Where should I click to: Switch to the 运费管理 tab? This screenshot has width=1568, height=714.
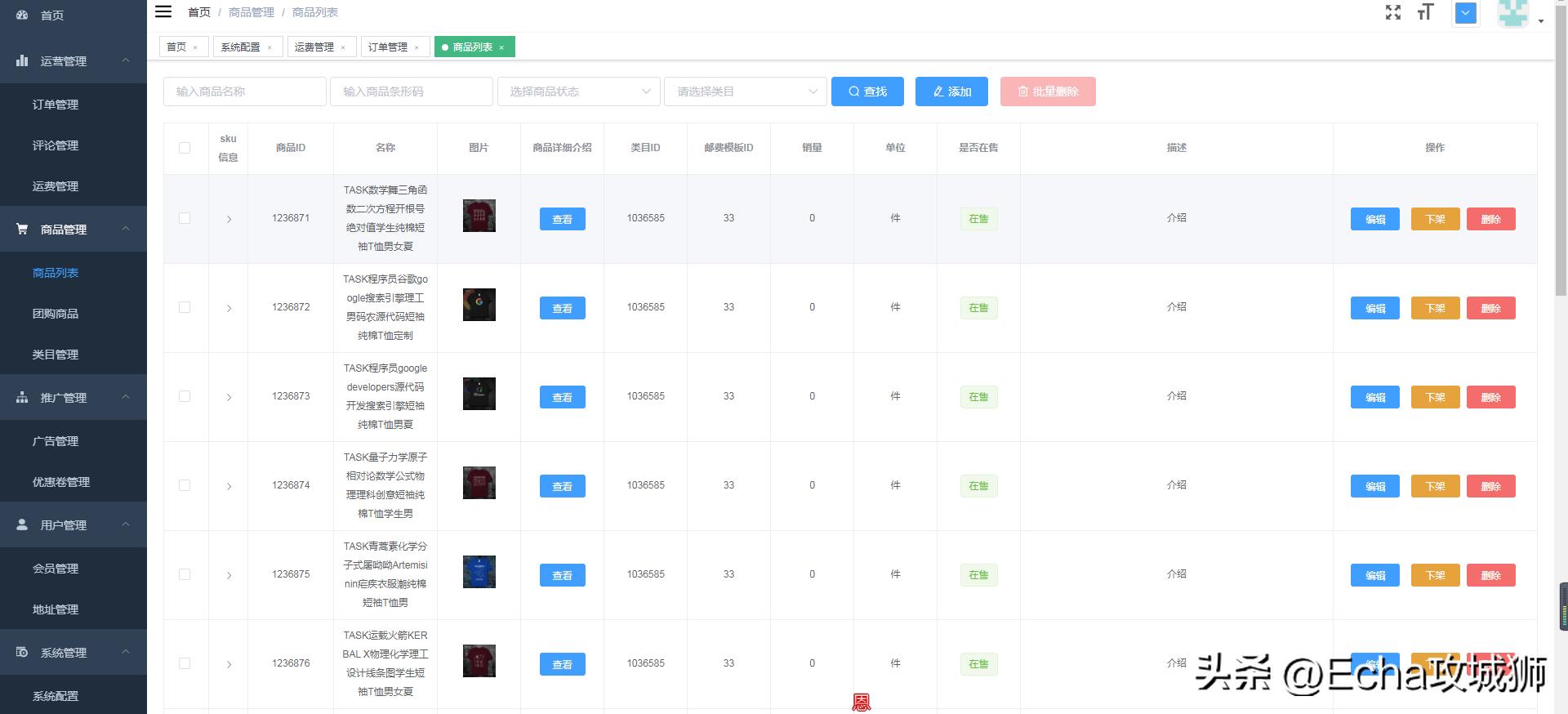(314, 47)
